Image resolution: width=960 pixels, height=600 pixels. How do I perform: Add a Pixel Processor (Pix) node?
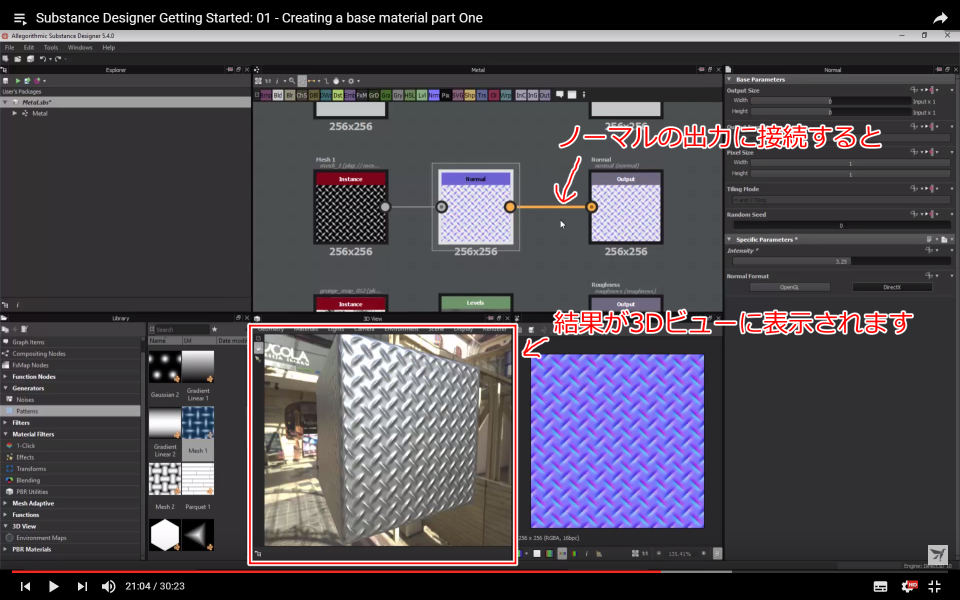click(x=446, y=95)
